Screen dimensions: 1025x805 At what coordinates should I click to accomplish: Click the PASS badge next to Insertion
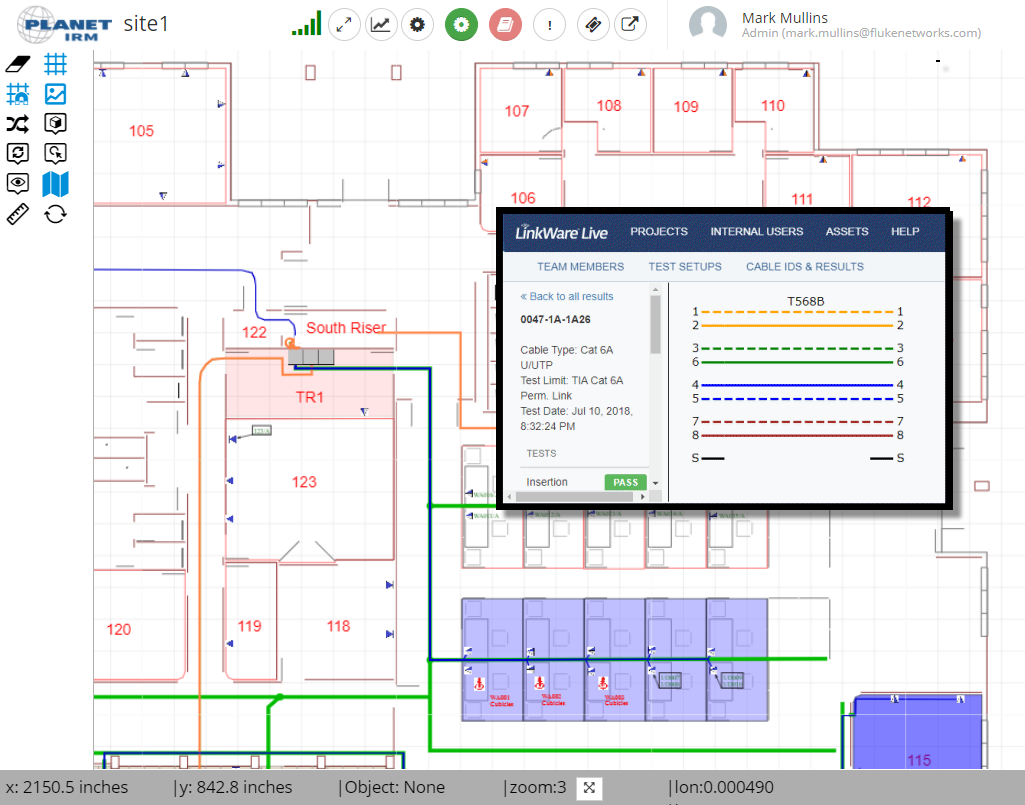click(625, 481)
